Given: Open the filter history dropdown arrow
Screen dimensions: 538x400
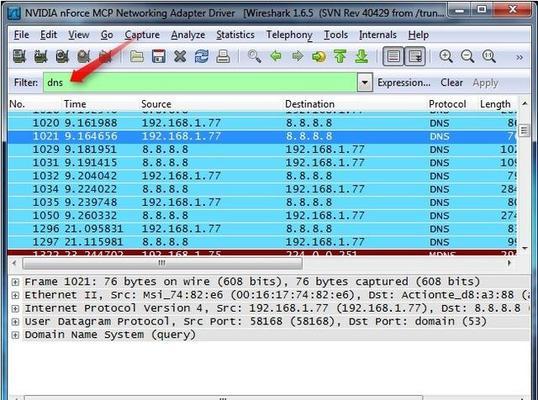Looking at the screenshot, I should [365, 82].
